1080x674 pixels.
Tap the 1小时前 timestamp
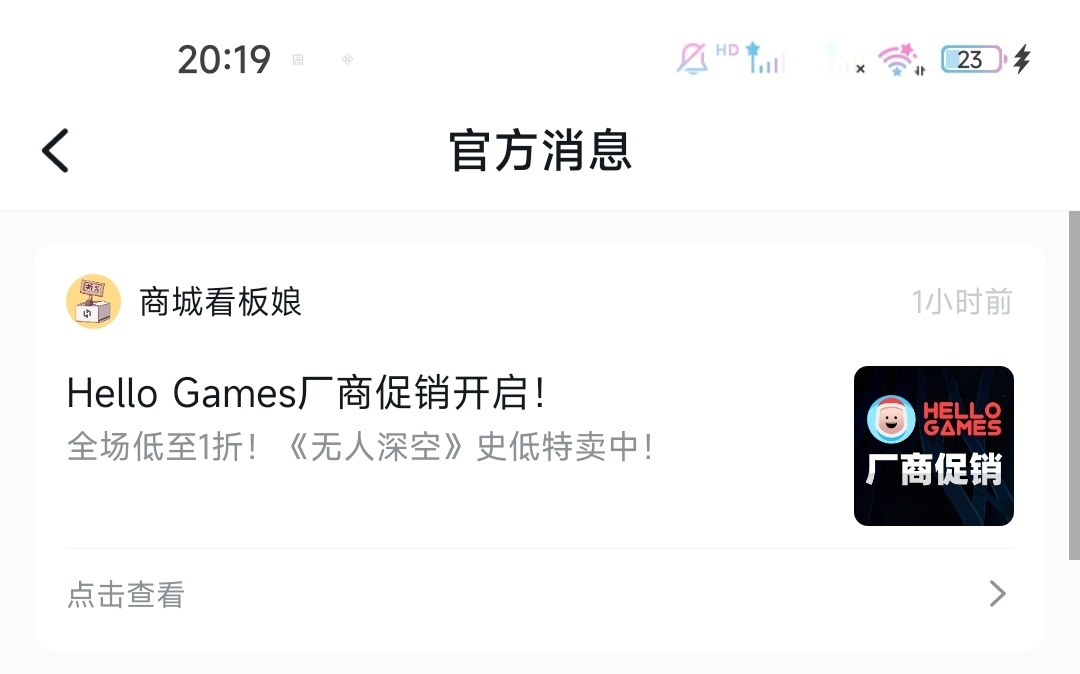point(962,302)
